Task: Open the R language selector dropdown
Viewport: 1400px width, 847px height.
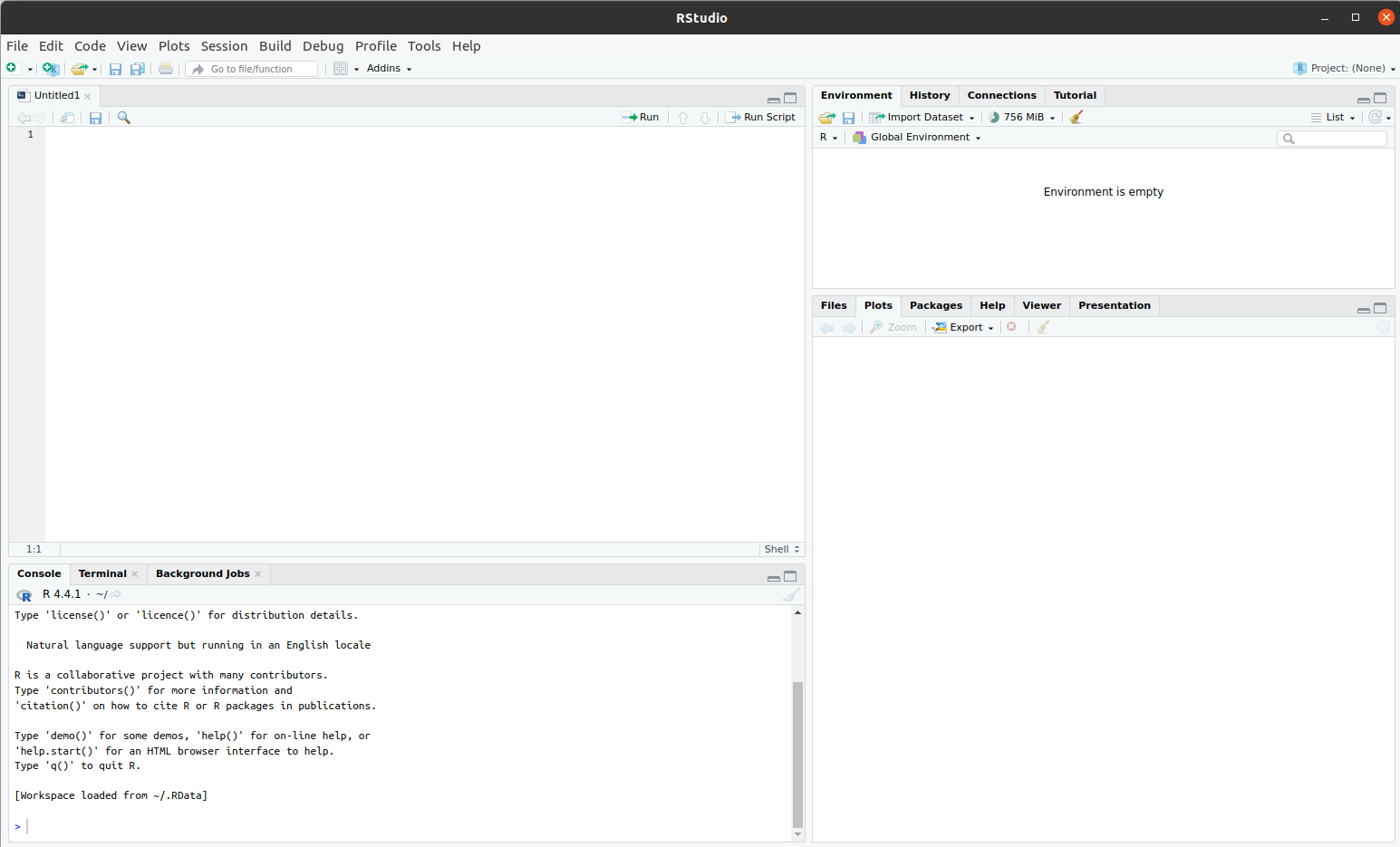Action: (828, 138)
